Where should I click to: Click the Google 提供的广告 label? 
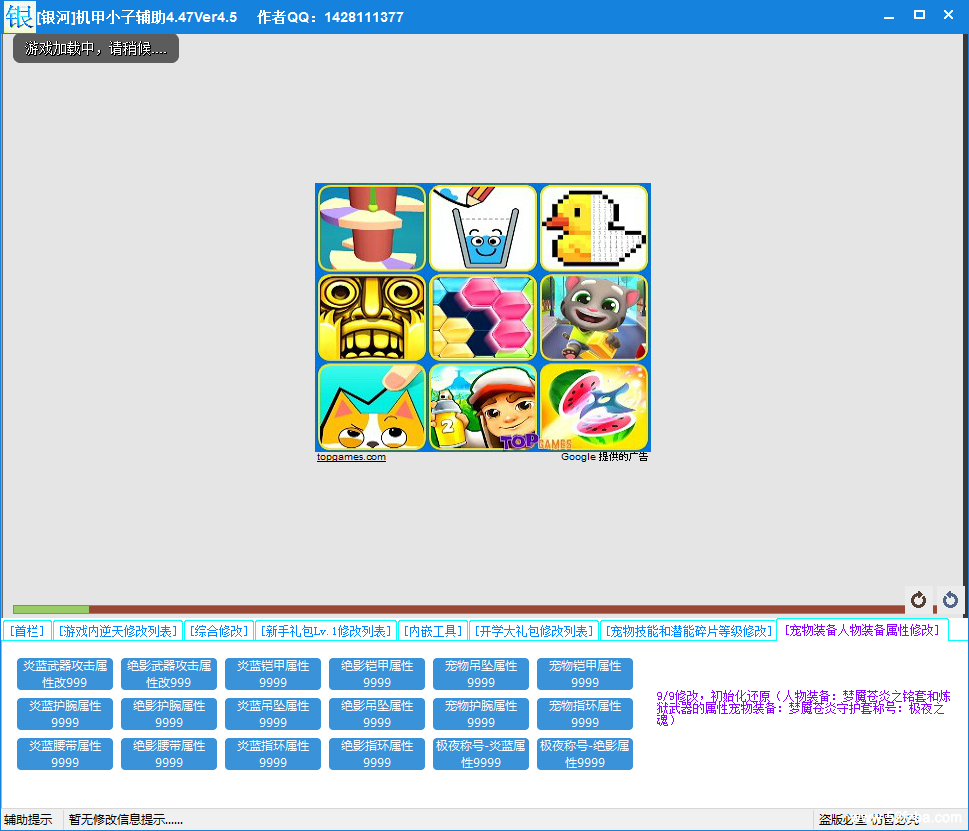tap(604, 457)
